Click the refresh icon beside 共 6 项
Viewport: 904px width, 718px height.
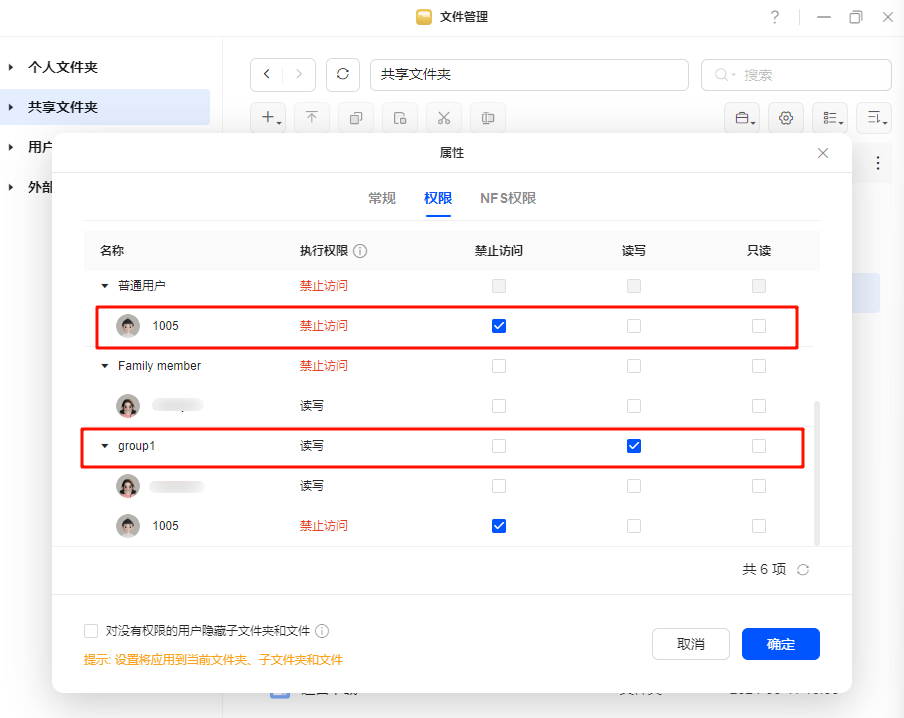(x=802, y=570)
